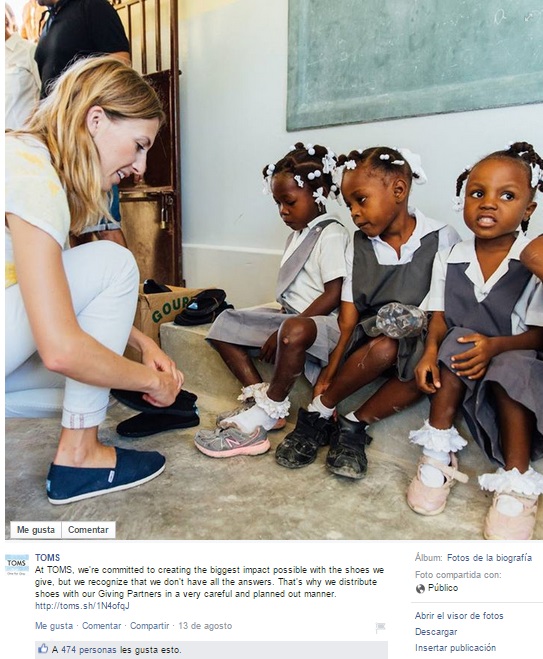Select Abrir el visor de fotos

[459, 616]
